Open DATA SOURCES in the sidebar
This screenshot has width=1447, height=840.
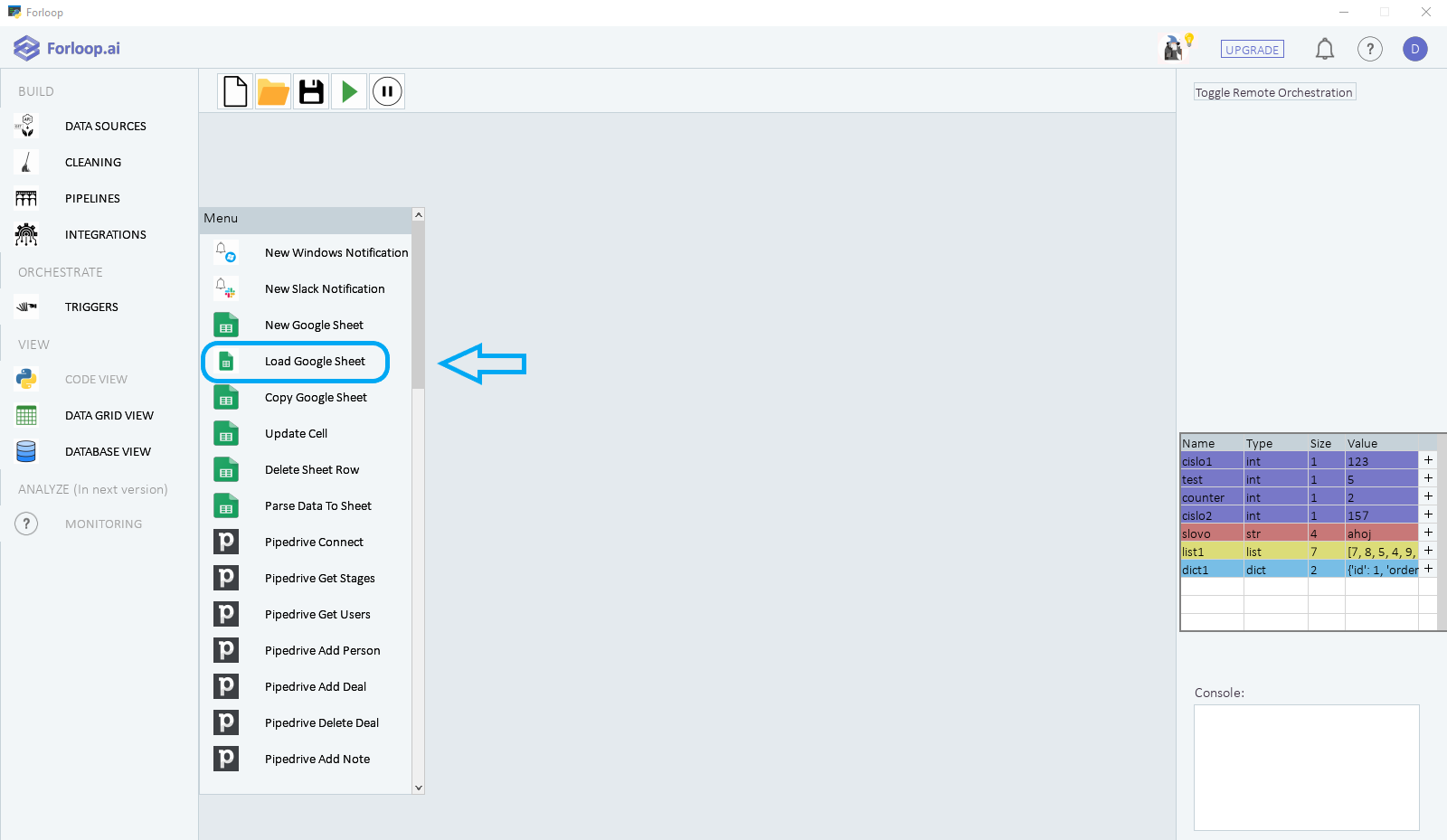106,126
